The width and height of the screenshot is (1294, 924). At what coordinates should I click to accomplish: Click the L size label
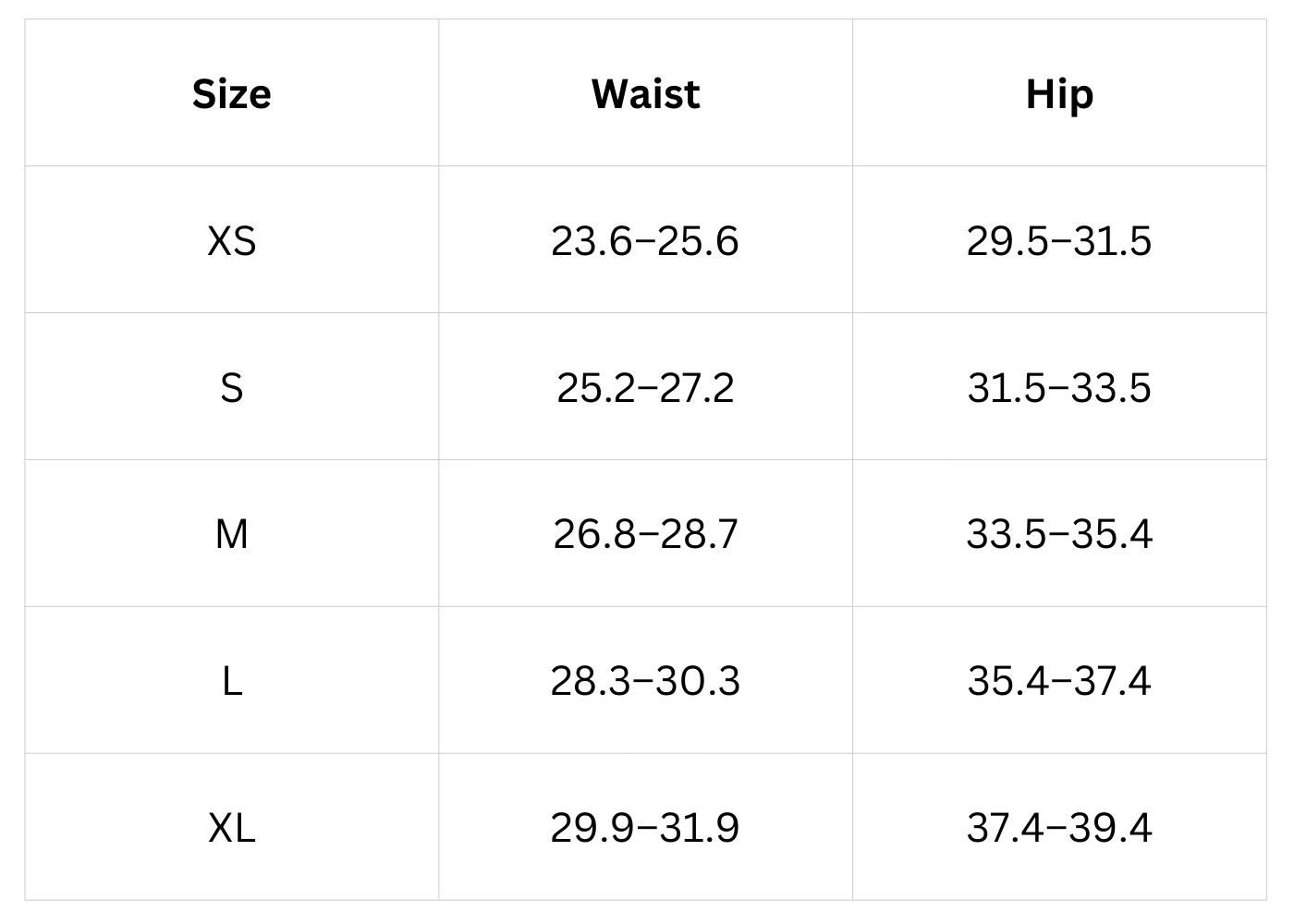(x=231, y=681)
